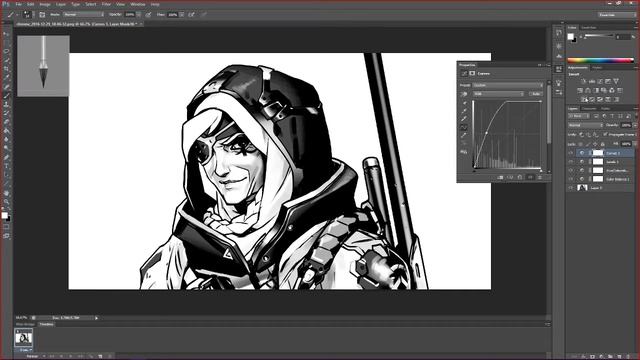Click the clip to layer icon in Properties
The height and width of the screenshot is (360, 640).
point(500,178)
